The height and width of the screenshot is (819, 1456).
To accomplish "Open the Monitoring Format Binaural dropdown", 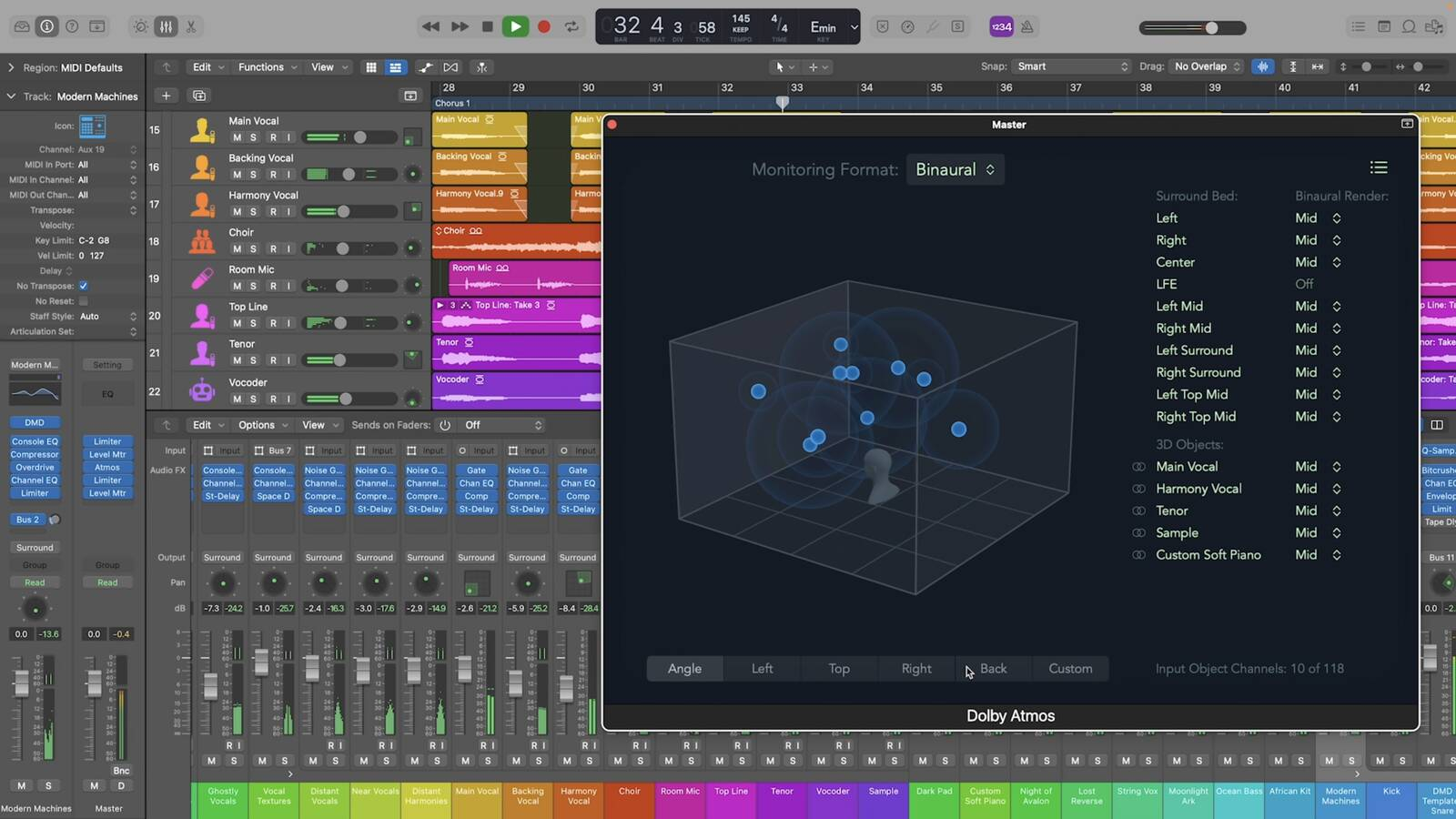I will pyautogui.click(x=955, y=170).
